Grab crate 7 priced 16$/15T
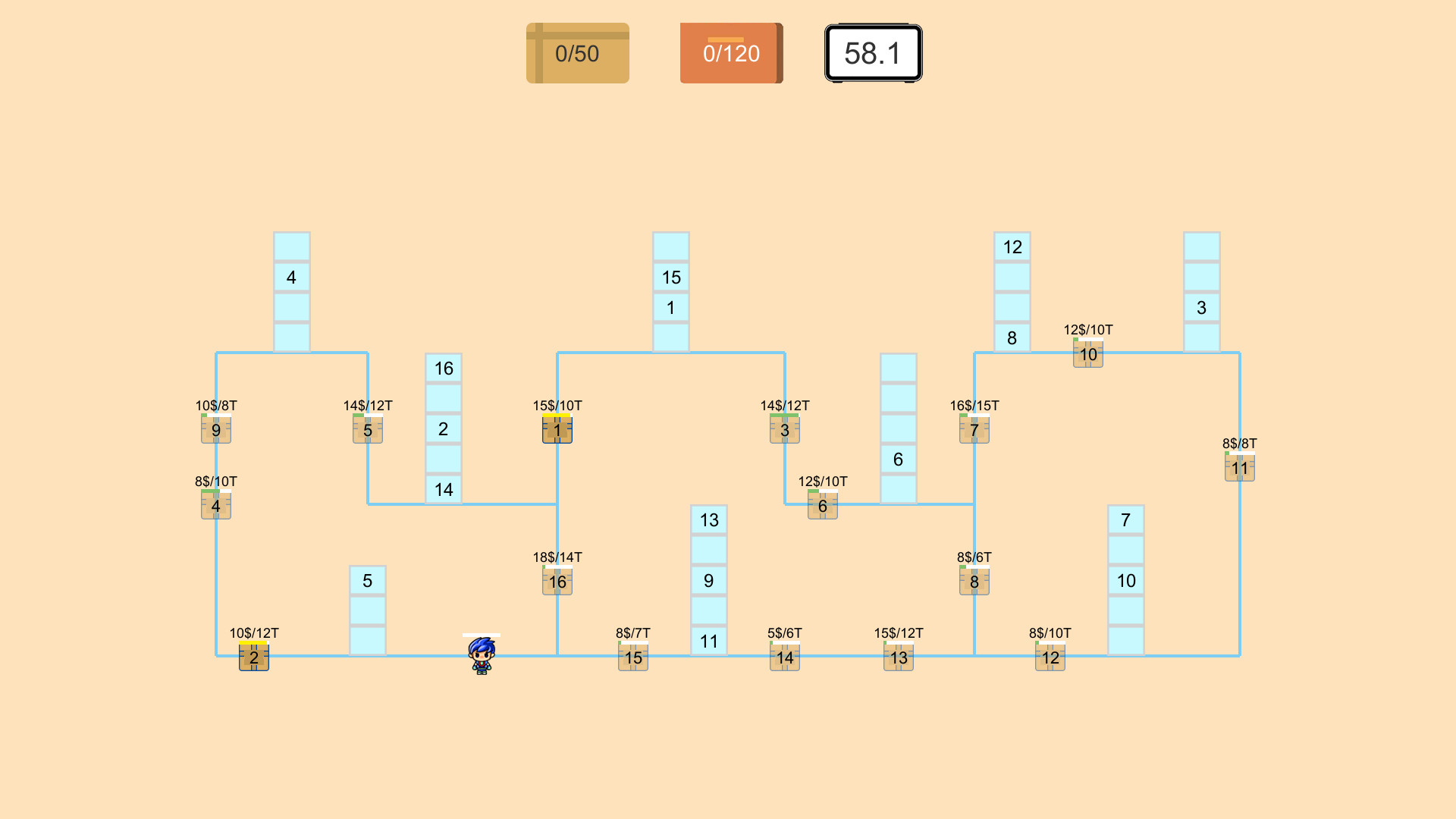1456x819 pixels. [974, 429]
